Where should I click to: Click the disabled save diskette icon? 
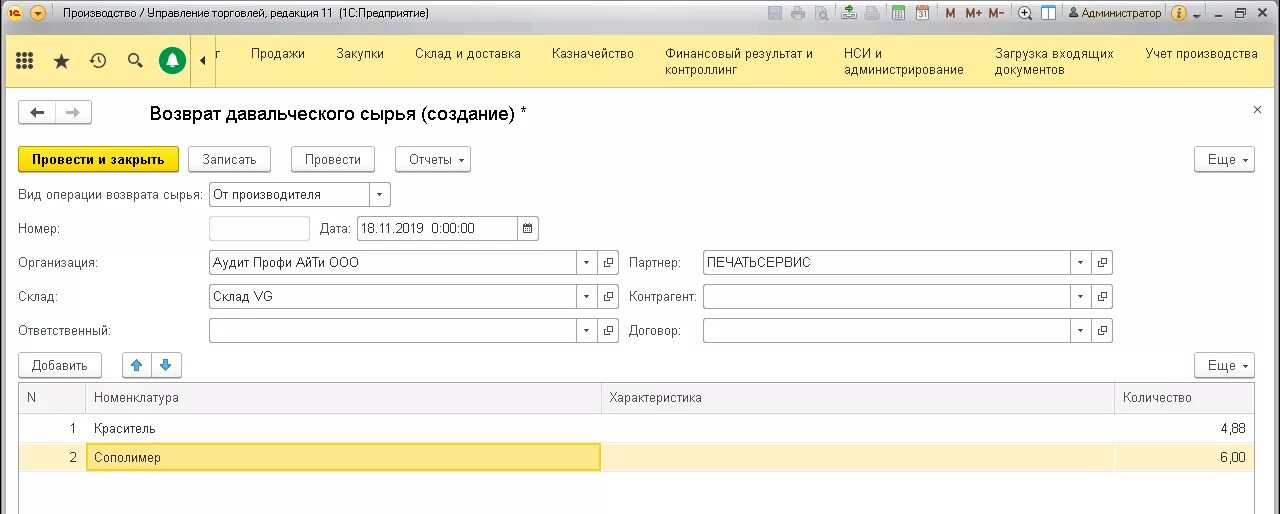coord(775,13)
